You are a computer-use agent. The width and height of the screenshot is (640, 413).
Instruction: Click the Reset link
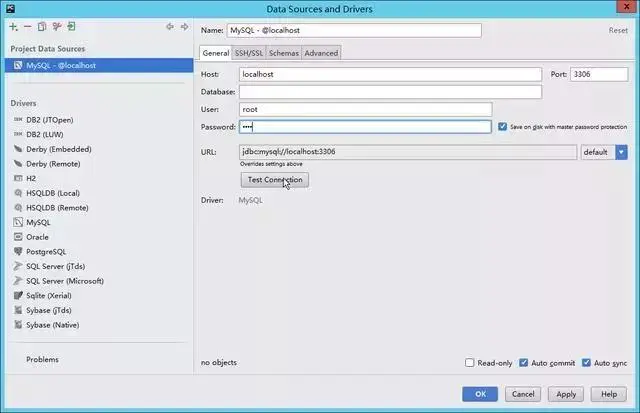618,31
